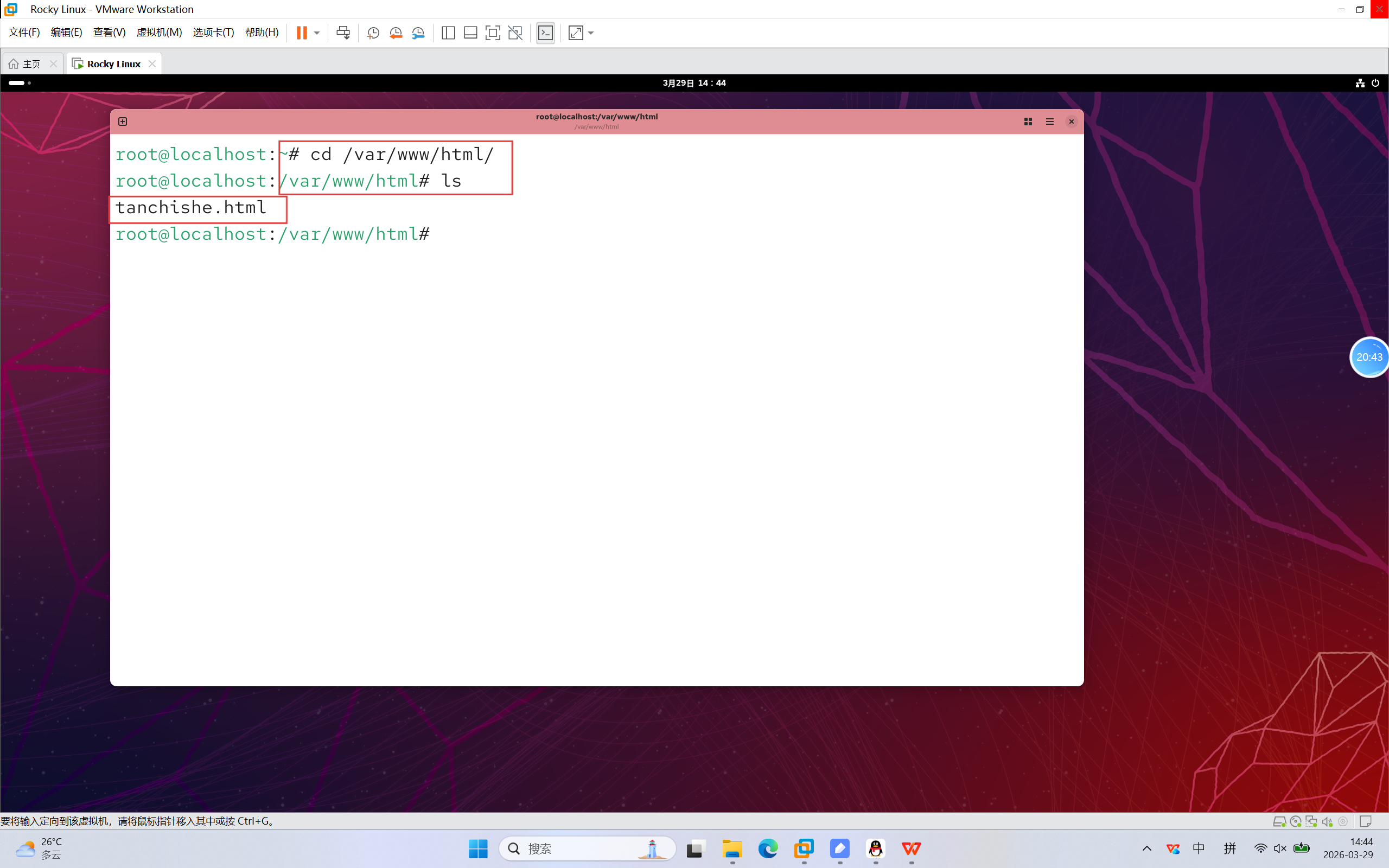Expand the stretch guest dropdown arrow
The width and height of the screenshot is (1389, 868).
pyautogui.click(x=591, y=33)
